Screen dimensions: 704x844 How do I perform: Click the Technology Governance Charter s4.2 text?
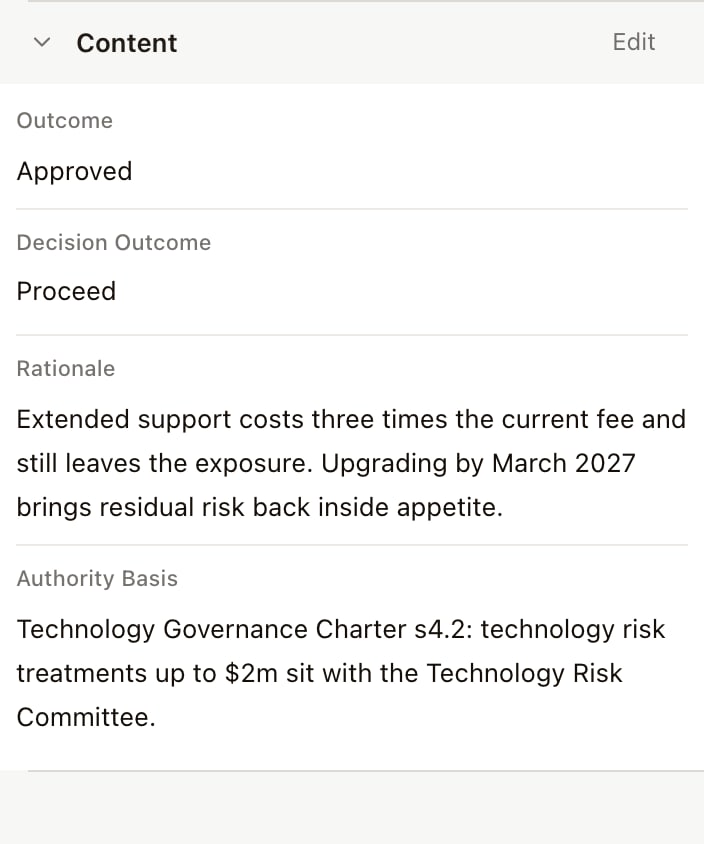tap(244, 629)
